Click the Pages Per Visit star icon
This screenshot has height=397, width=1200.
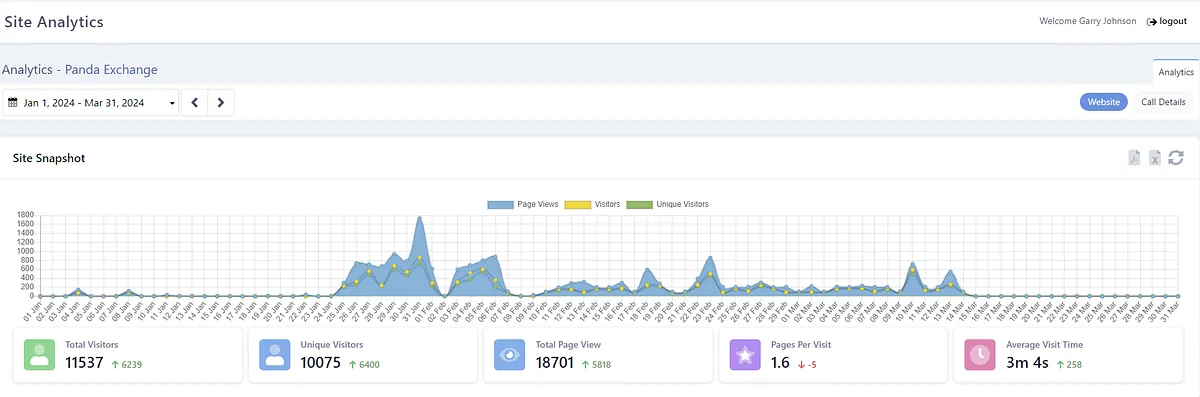(x=746, y=355)
